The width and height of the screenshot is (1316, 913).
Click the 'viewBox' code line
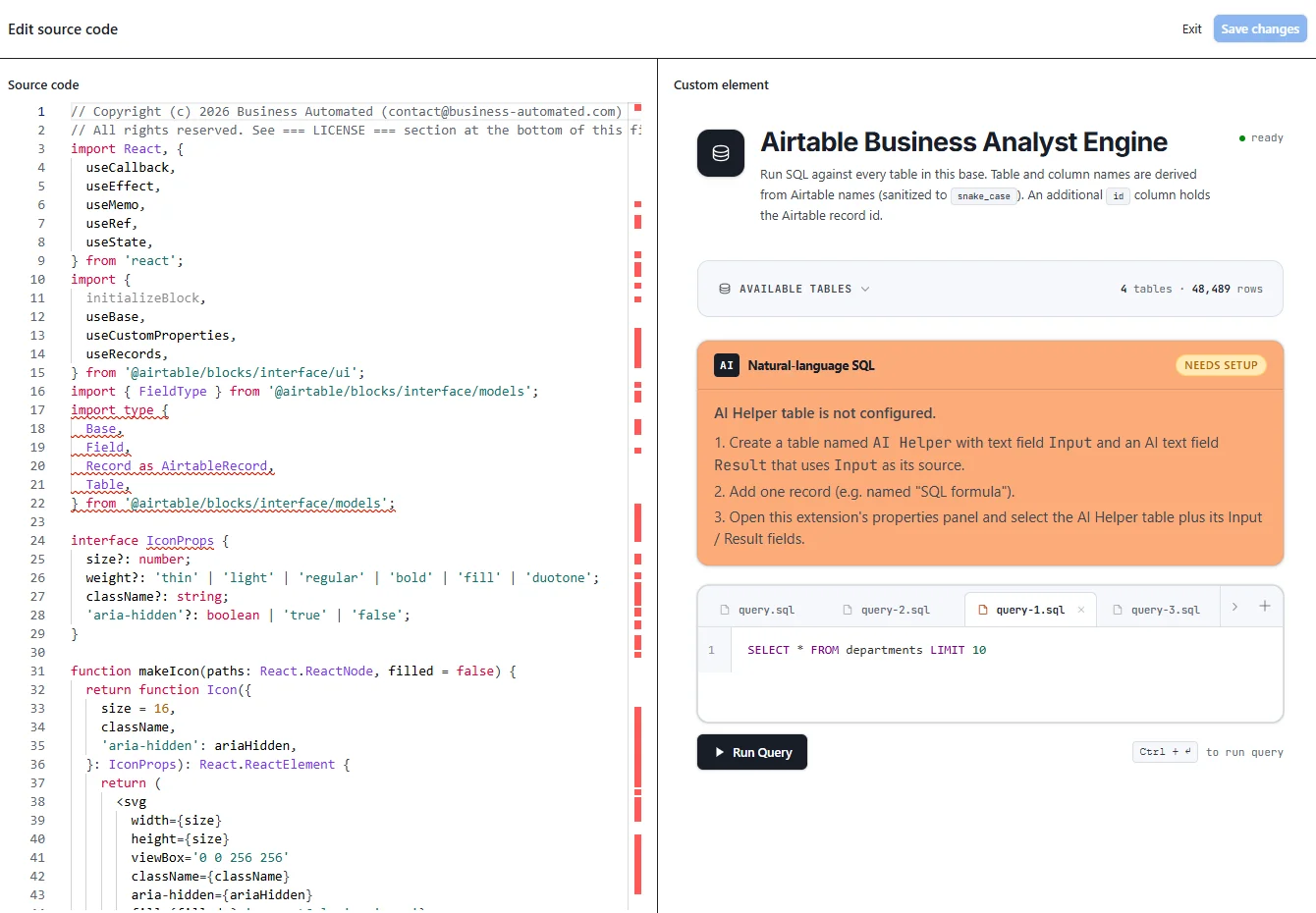coord(210,857)
